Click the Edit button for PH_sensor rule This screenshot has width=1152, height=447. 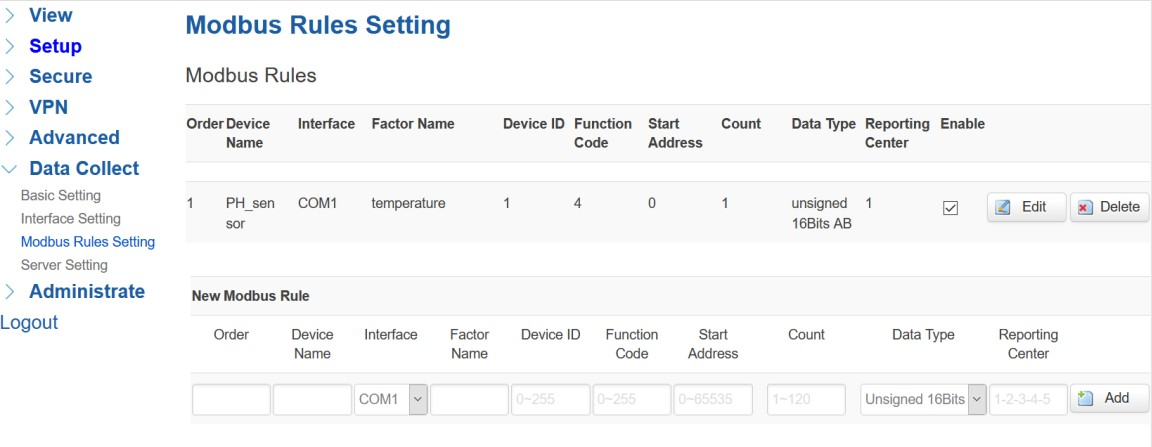coord(1026,207)
